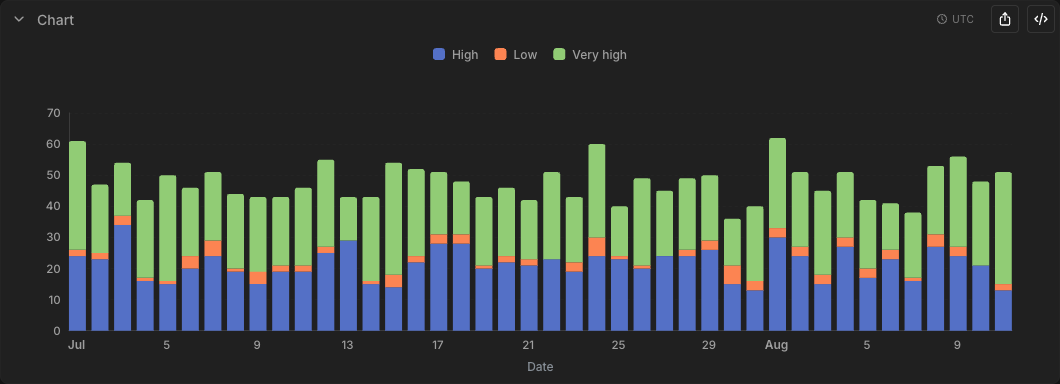Click the 21 x-axis tick label
Viewport: 1060px width, 384px height.
click(529, 345)
